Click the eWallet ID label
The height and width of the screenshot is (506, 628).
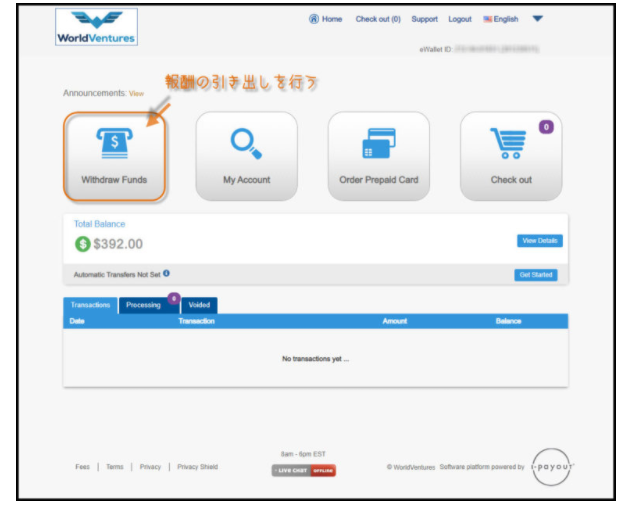pyautogui.click(x=436, y=49)
